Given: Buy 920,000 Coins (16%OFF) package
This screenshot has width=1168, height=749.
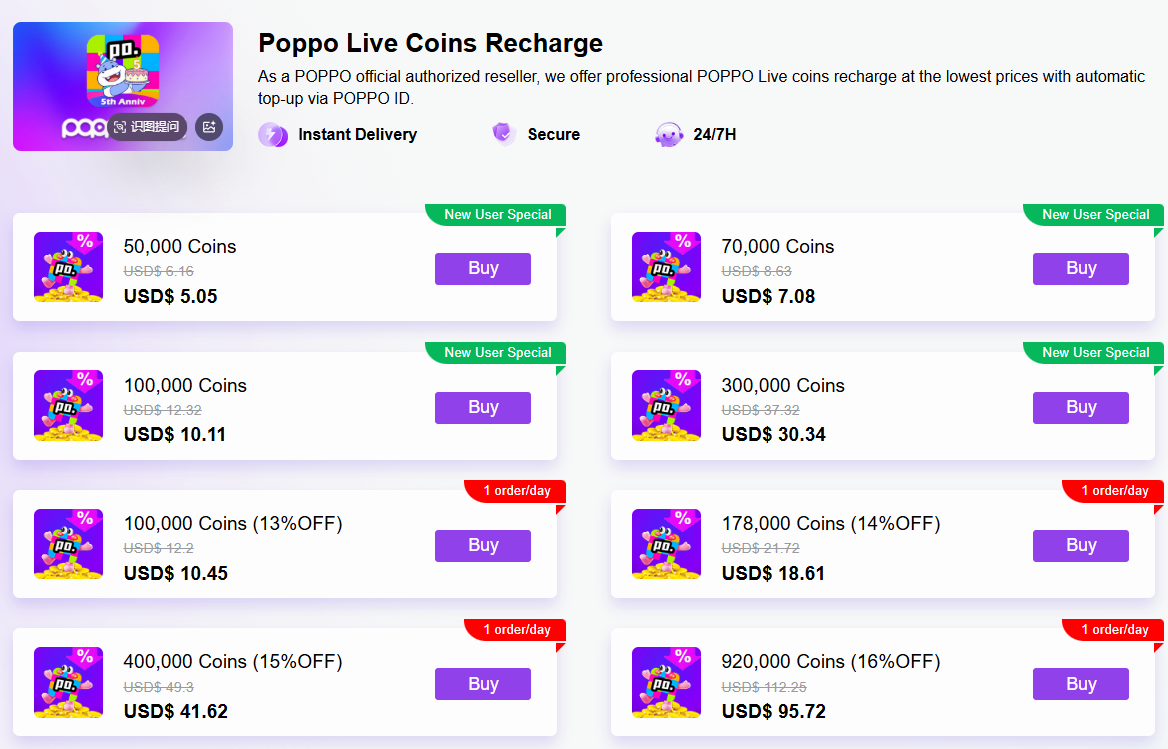Looking at the screenshot, I should click(x=1080, y=684).
